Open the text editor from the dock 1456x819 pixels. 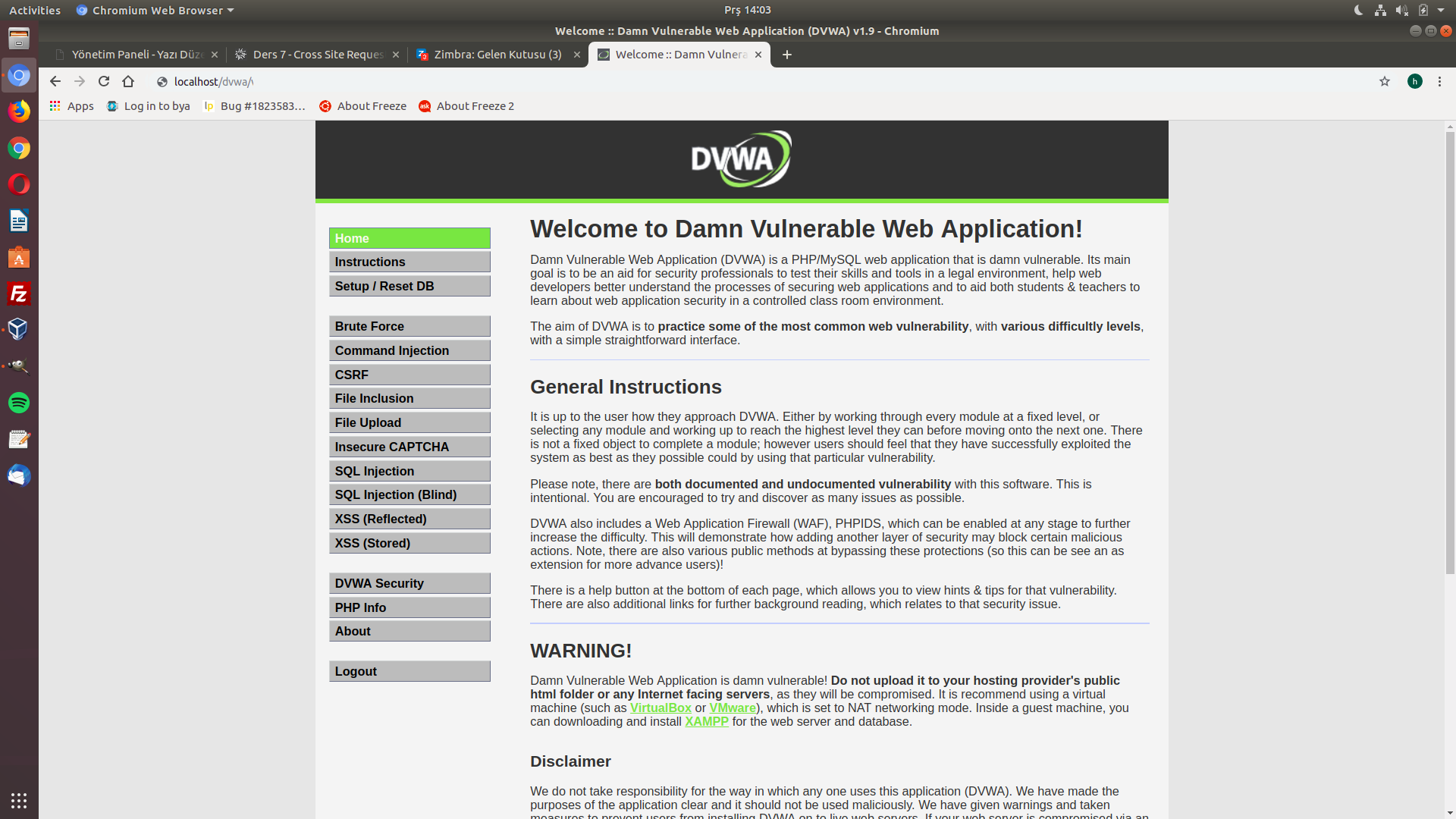click(19, 439)
